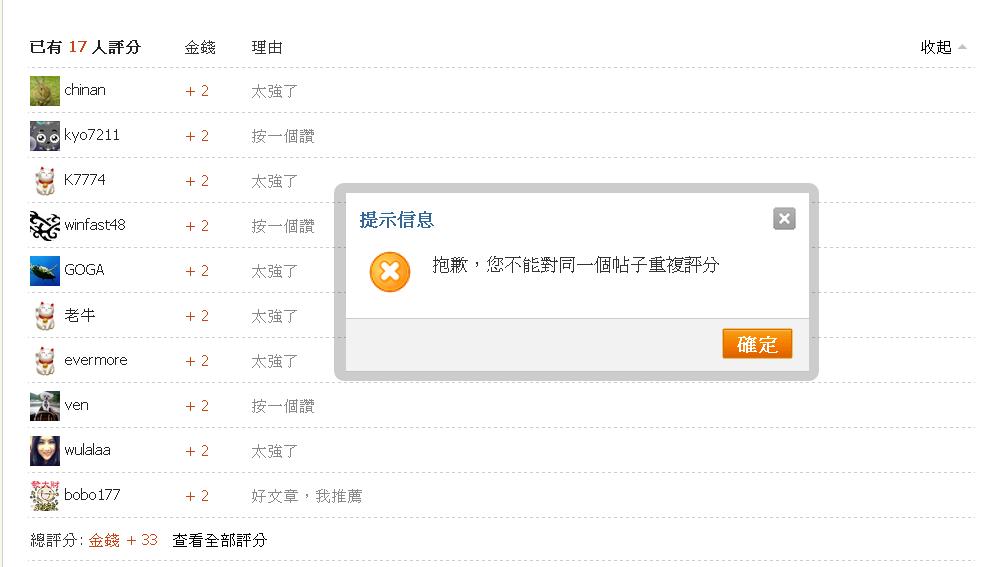Visit kyo7211's profile link
This screenshot has height=567, width=999.
coord(92,135)
